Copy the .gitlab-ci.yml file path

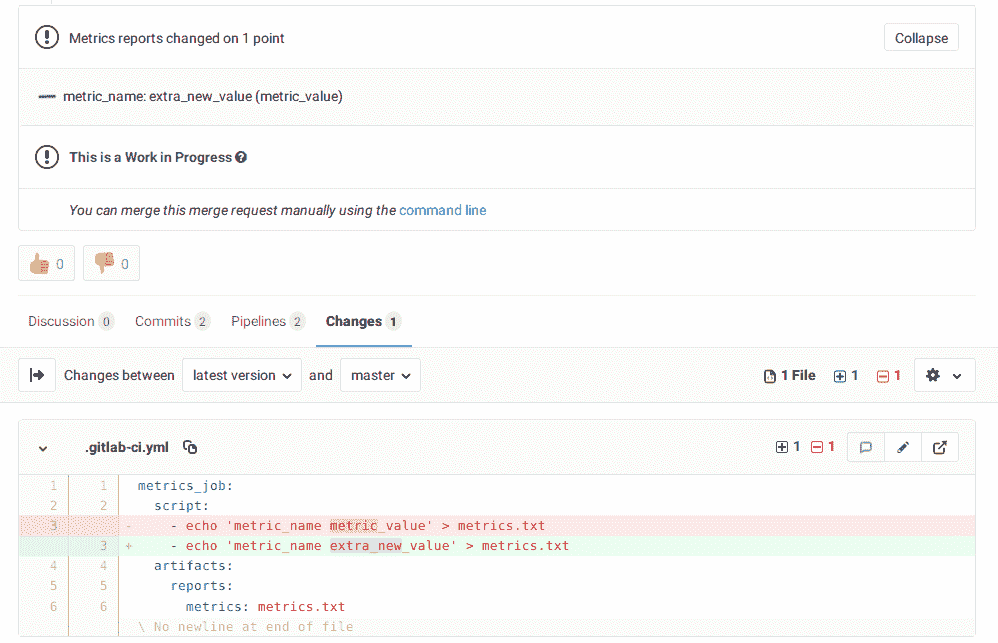coord(190,448)
